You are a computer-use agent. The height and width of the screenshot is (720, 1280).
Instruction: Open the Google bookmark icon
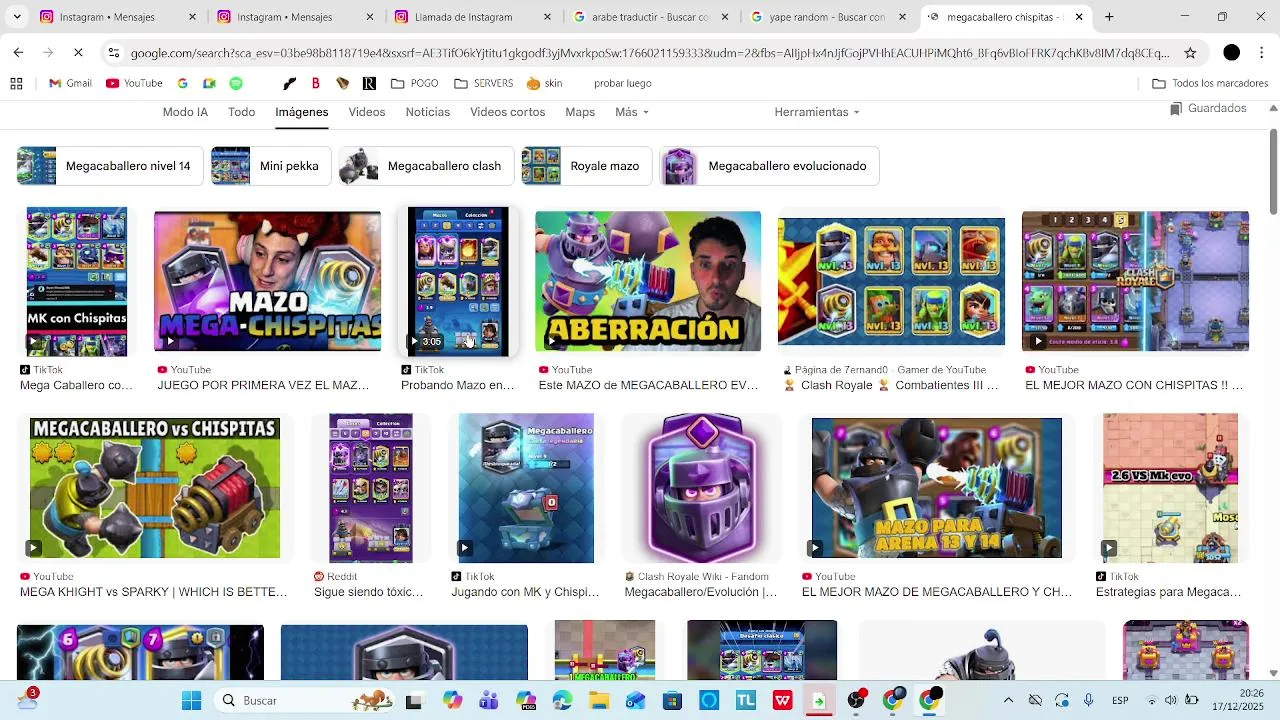182,84
